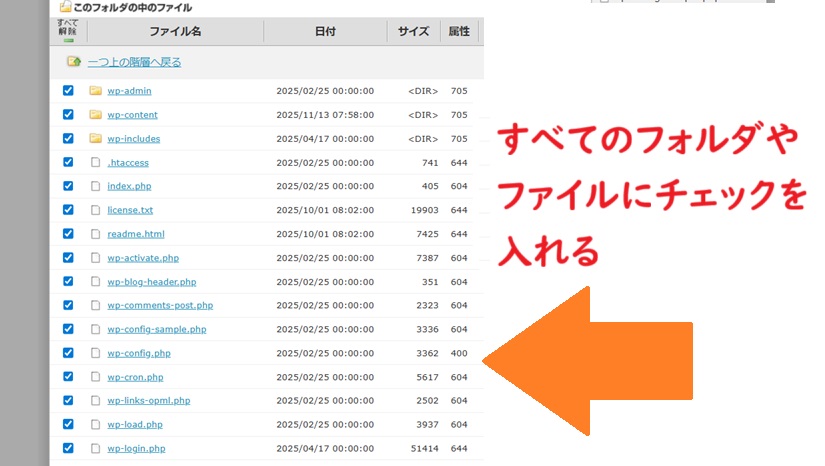Click the wp-load.php file icon

click(x=95, y=424)
